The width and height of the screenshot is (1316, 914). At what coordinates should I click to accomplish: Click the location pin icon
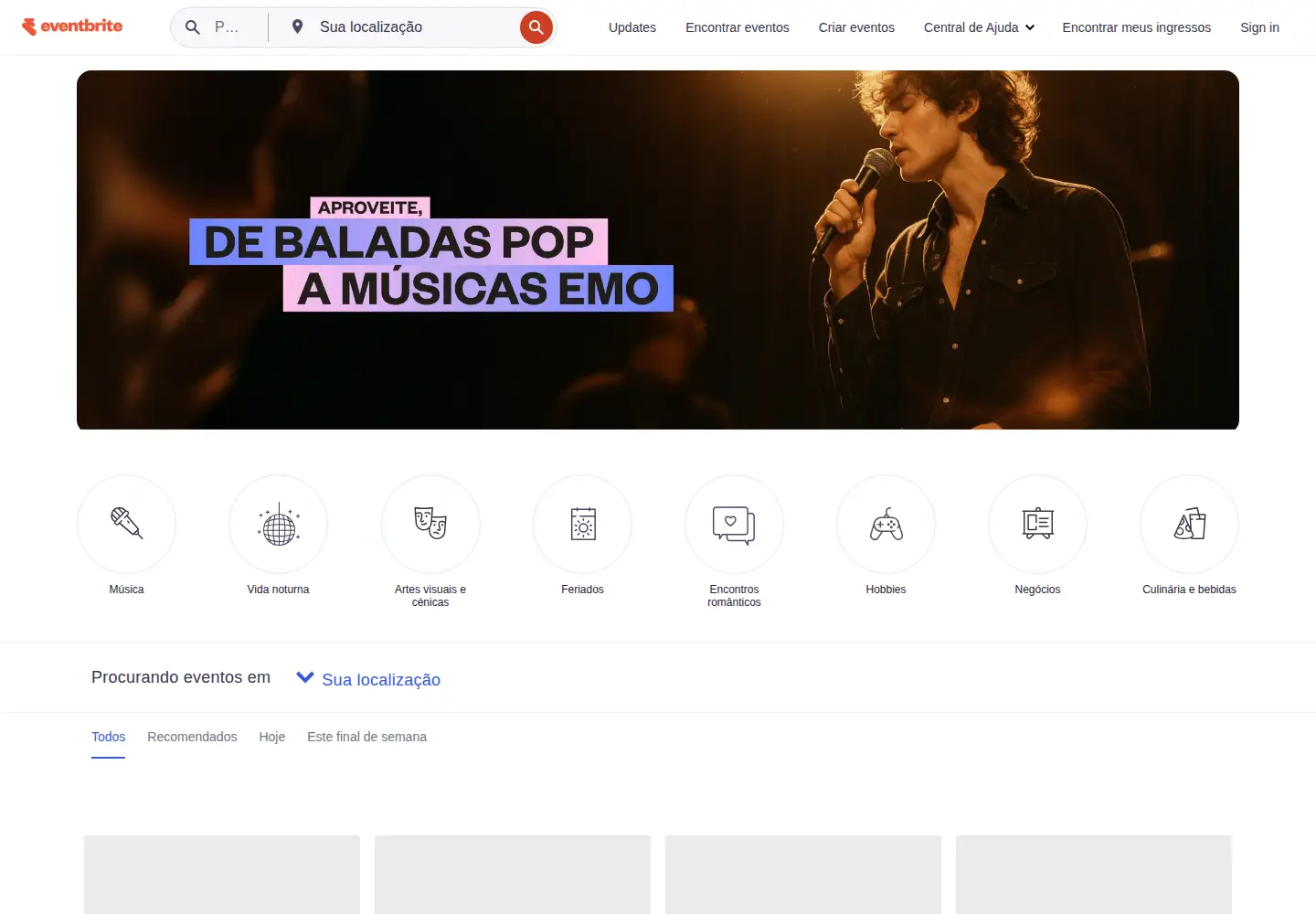(x=297, y=27)
